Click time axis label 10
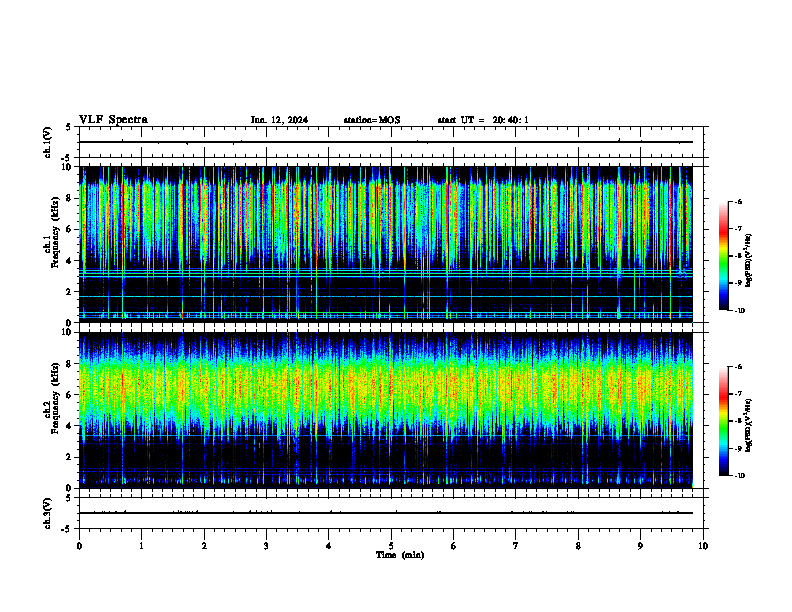792x612 pixels. [x=703, y=546]
